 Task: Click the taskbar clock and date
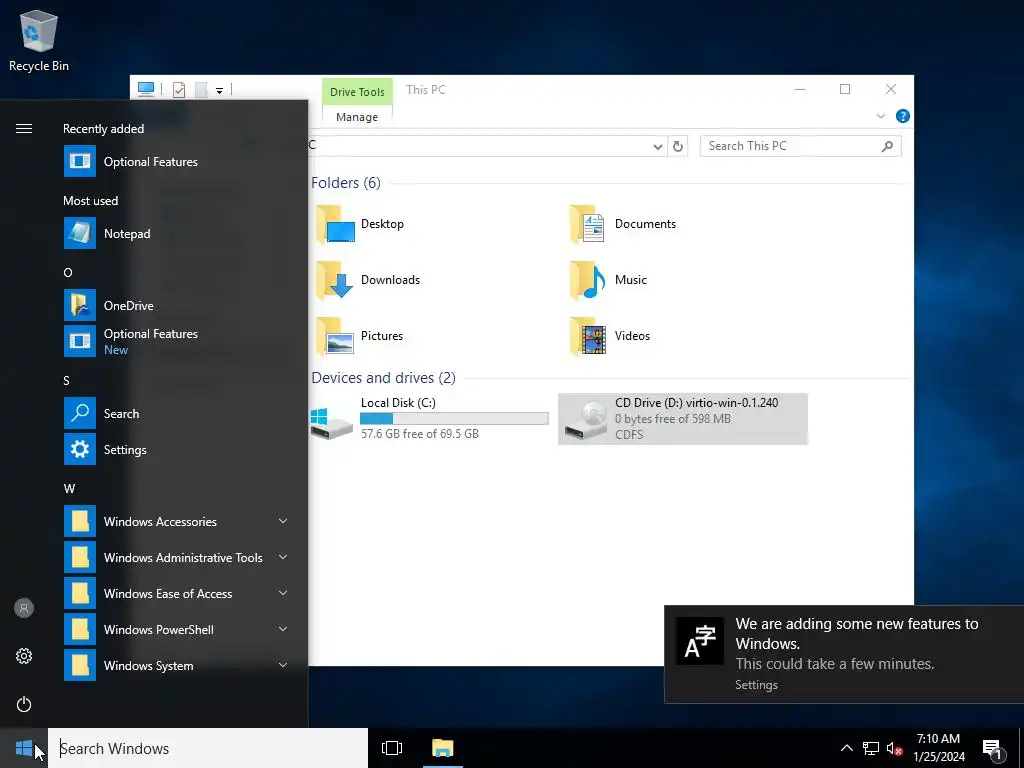[x=938, y=748]
